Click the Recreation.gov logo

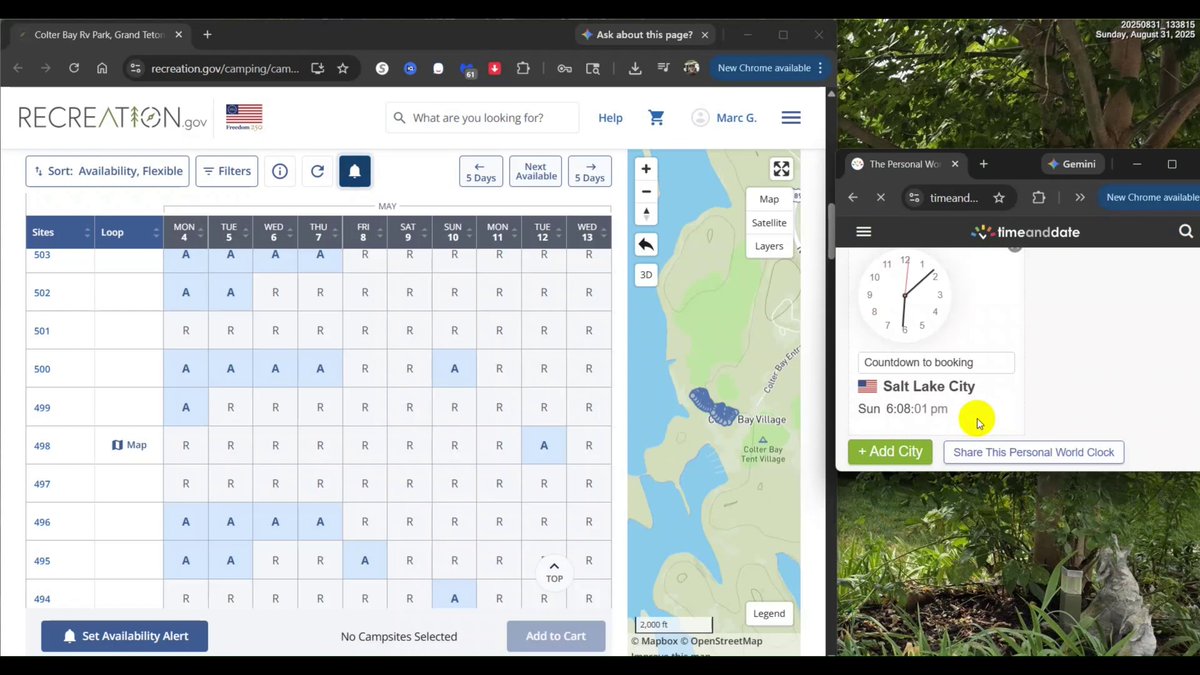click(113, 117)
